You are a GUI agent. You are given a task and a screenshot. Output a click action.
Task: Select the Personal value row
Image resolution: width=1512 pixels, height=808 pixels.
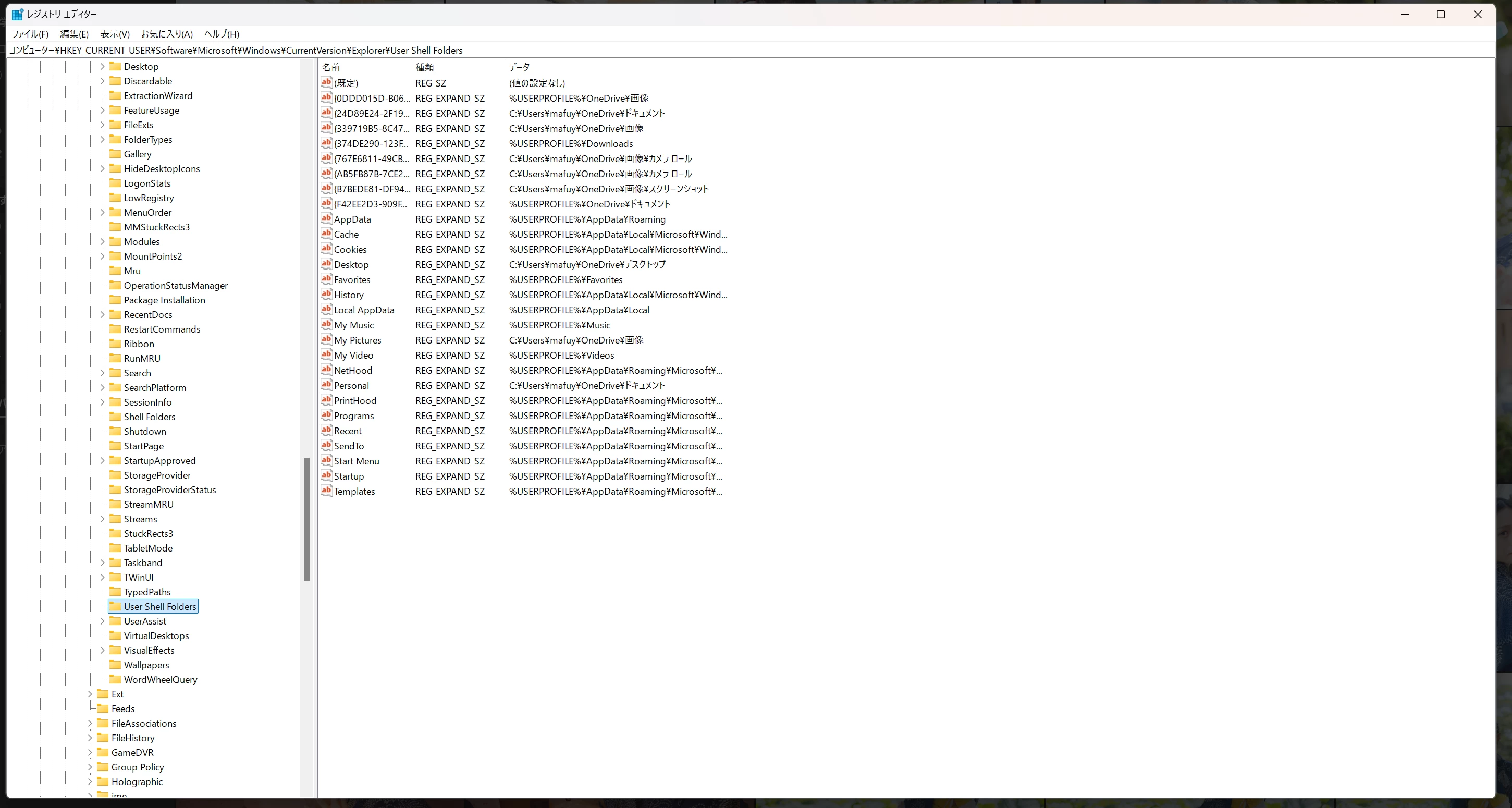click(x=351, y=385)
